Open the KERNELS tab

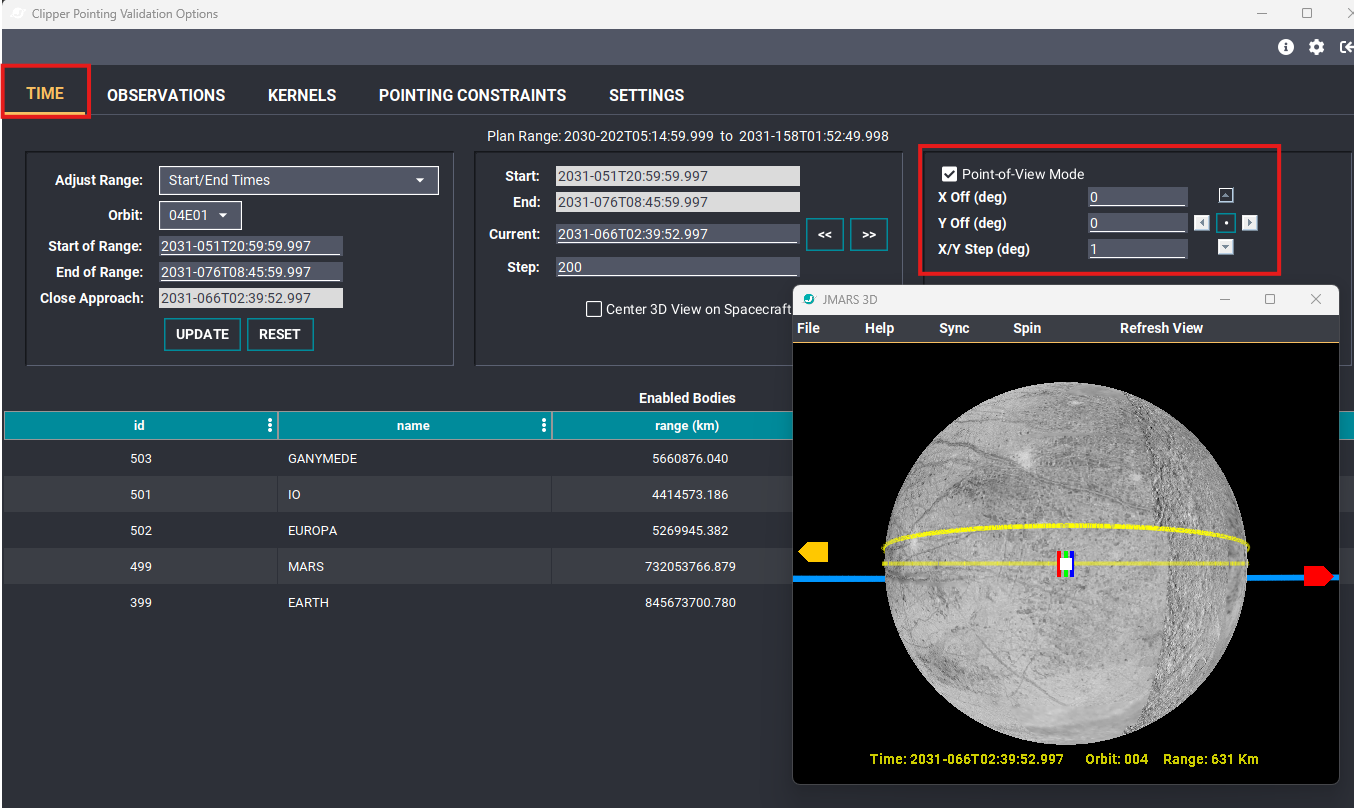pyautogui.click(x=302, y=95)
